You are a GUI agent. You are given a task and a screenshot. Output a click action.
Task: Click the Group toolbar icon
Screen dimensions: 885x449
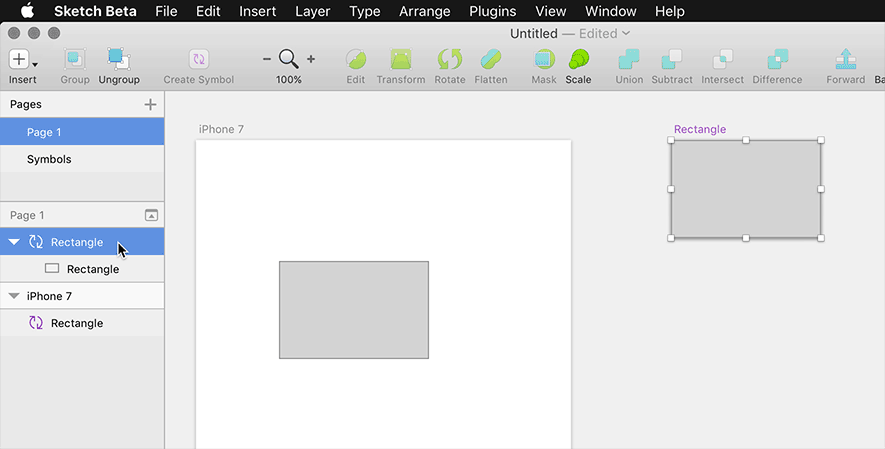(x=75, y=59)
